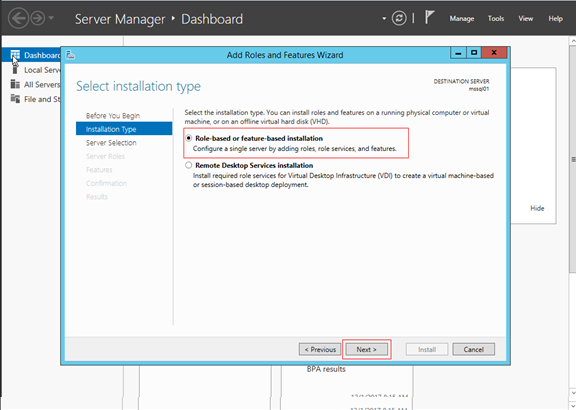Click the scrollbar up arrow in Server Manager
The width and height of the screenshot is (581, 410).
[x=573, y=40]
